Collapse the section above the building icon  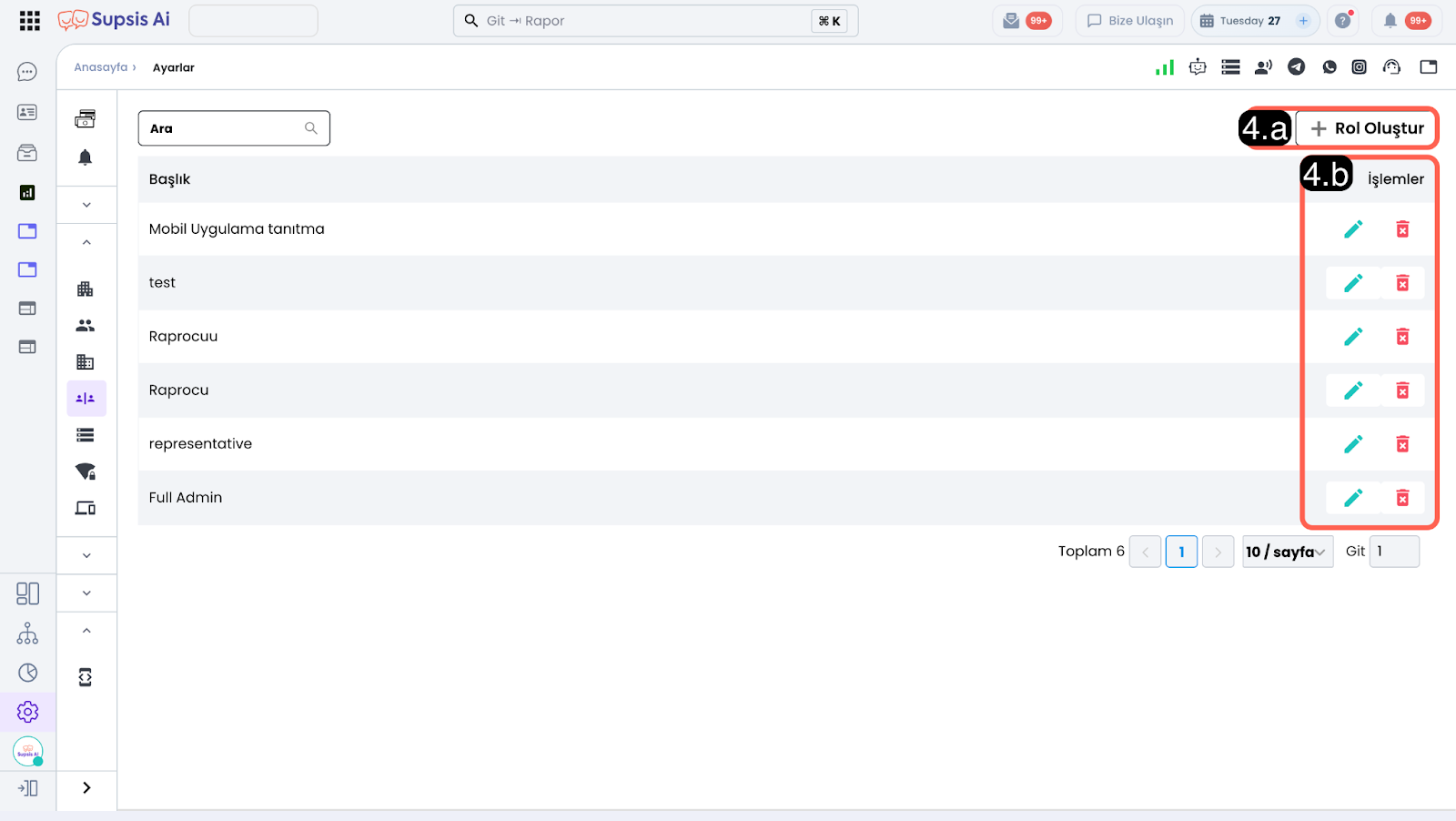[86, 242]
